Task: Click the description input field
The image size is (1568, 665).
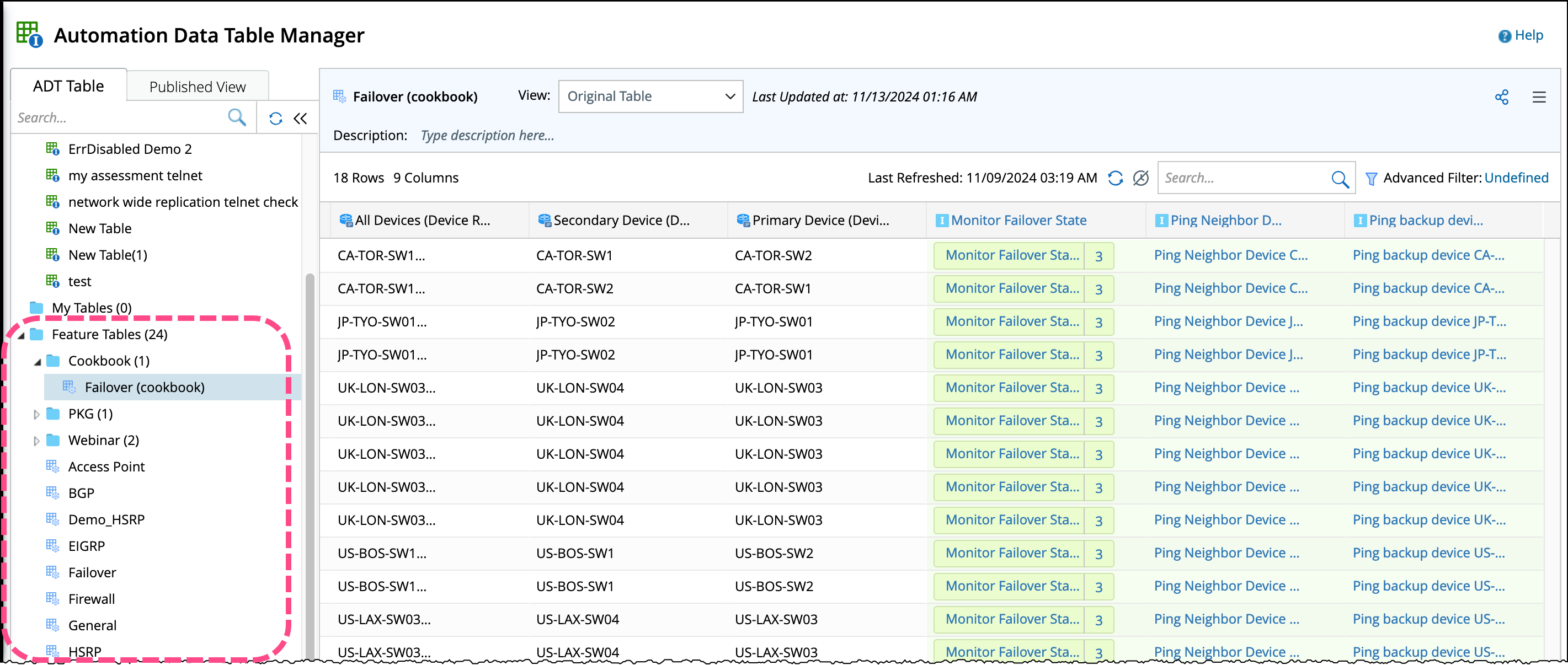Action: click(x=487, y=135)
